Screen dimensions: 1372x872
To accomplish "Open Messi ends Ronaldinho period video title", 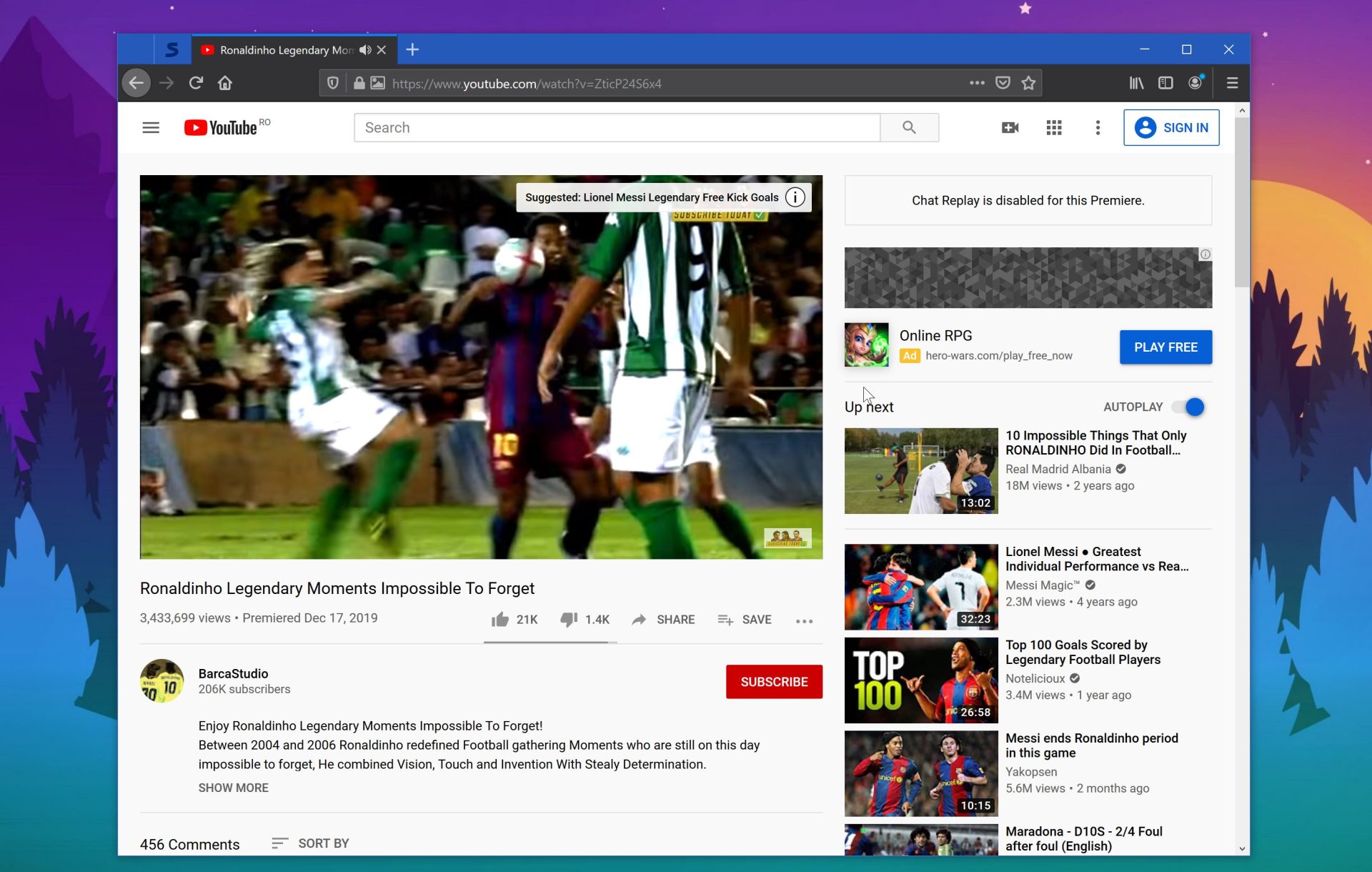I will (1091, 745).
